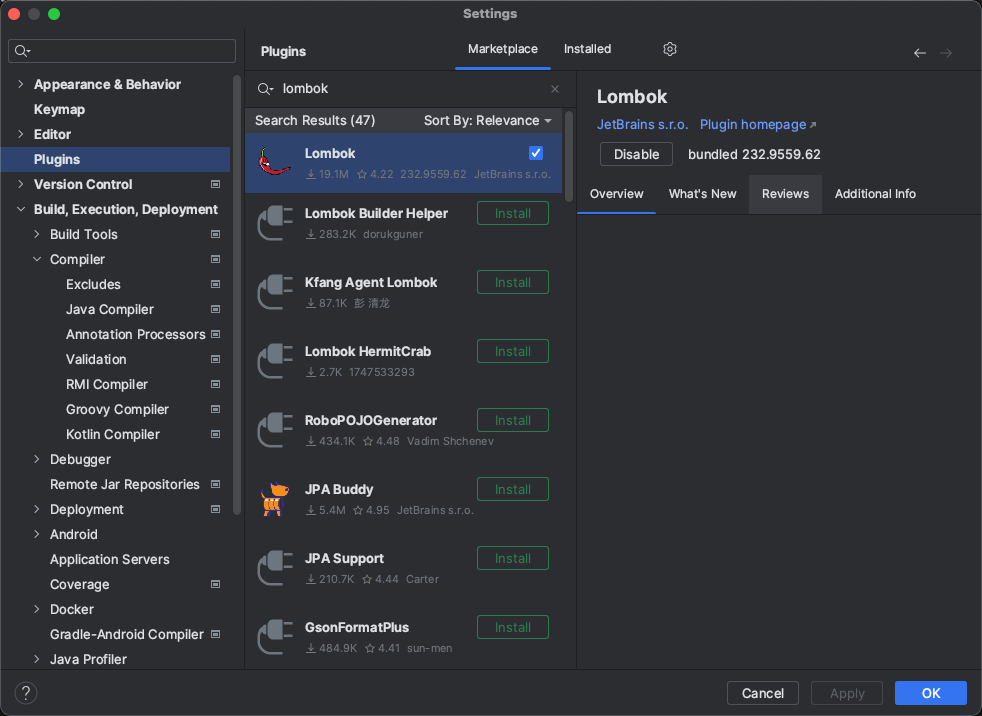This screenshot has width=982, height=716.
Task: Expand the Editor section
Action: [x=21, y=134]
